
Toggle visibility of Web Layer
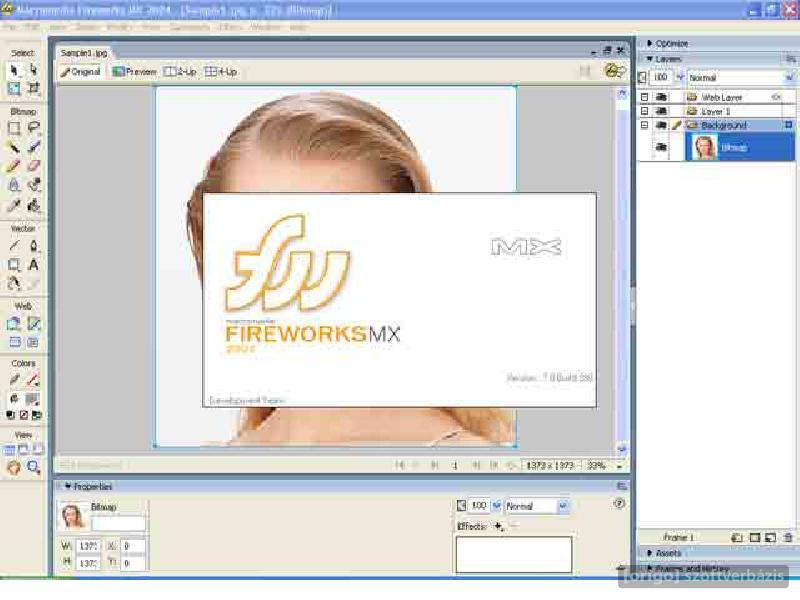pos(661,97)
